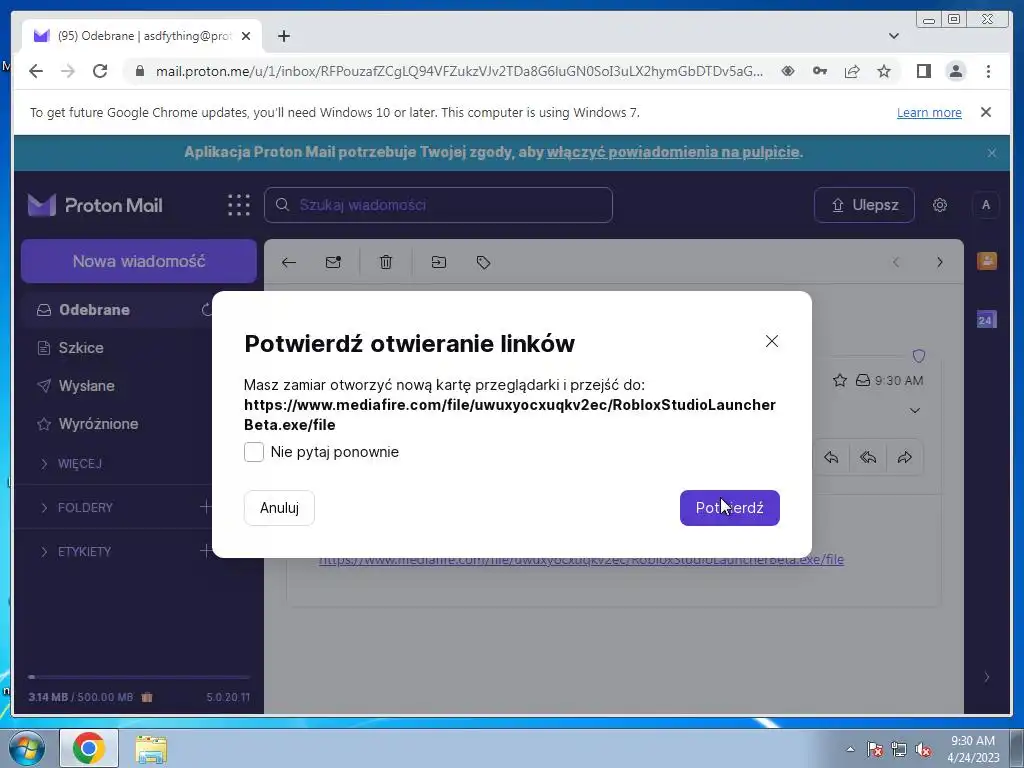Close the Potwierdź otwieranie linków dialog
Image resolution: width=1024 pixels, height=768 pixels.
pyautogui.click(x=771, y=341)
